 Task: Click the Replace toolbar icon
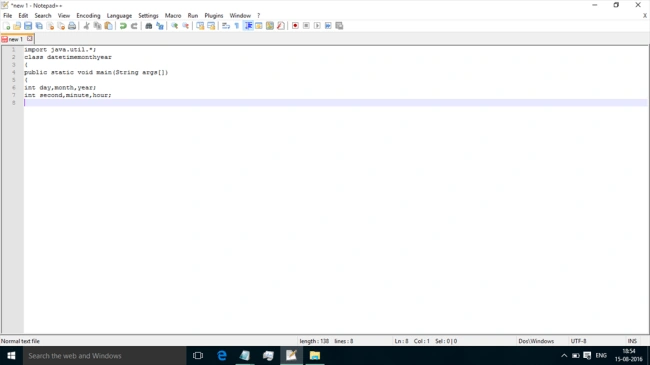[160, 26]
